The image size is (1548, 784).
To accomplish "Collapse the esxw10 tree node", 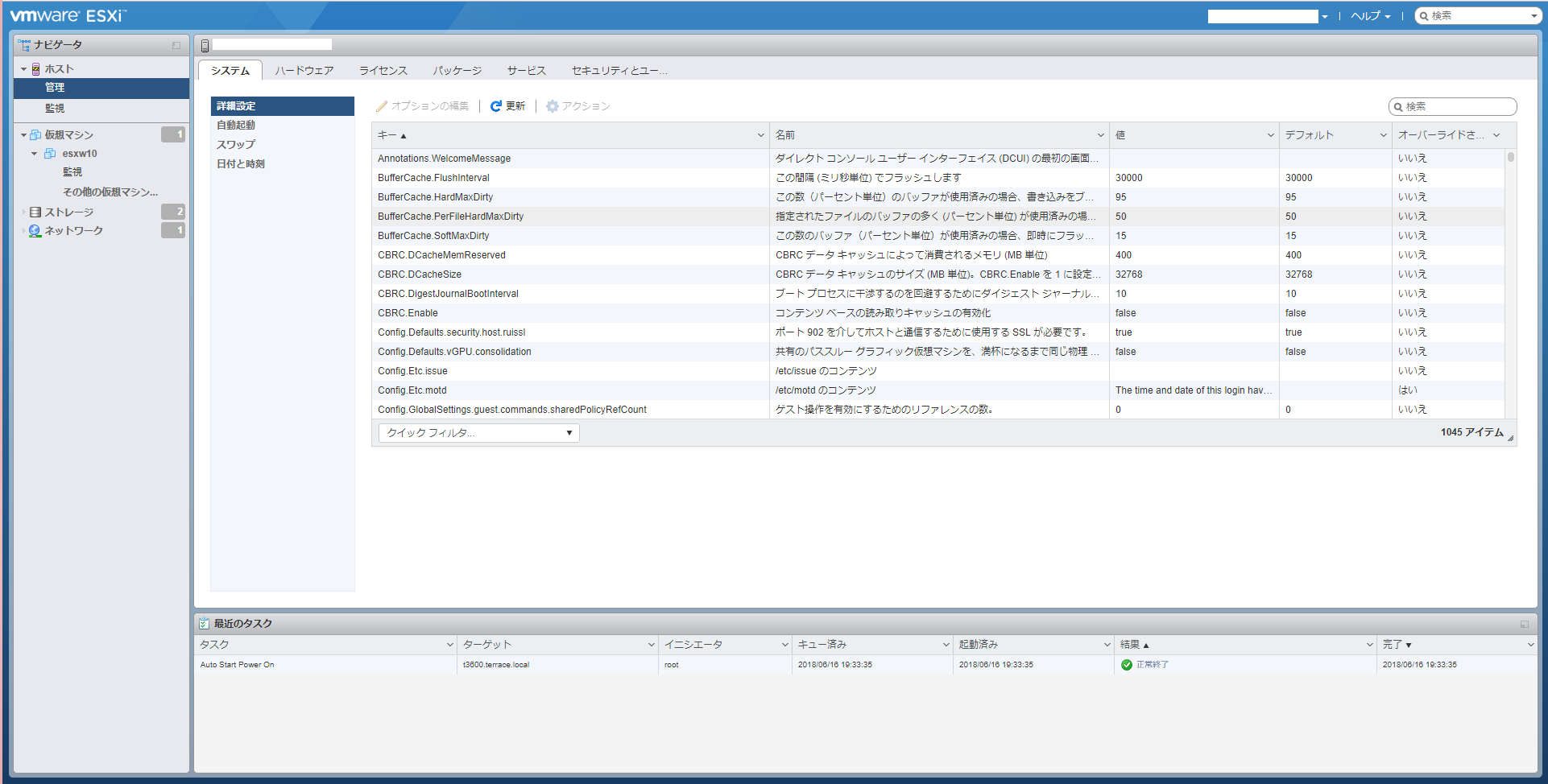I will click(35, 154).
